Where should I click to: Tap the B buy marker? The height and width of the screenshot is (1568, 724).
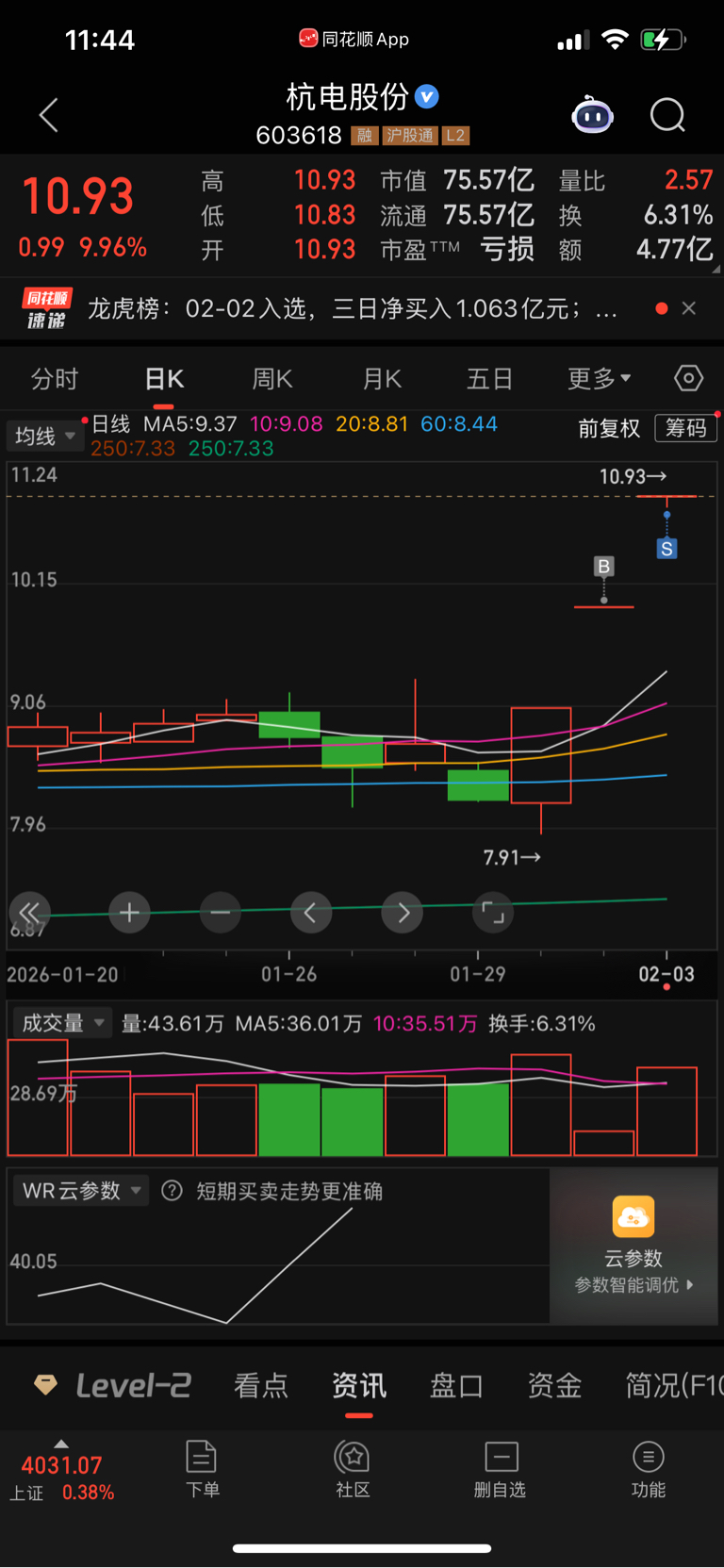click(604, 566)
